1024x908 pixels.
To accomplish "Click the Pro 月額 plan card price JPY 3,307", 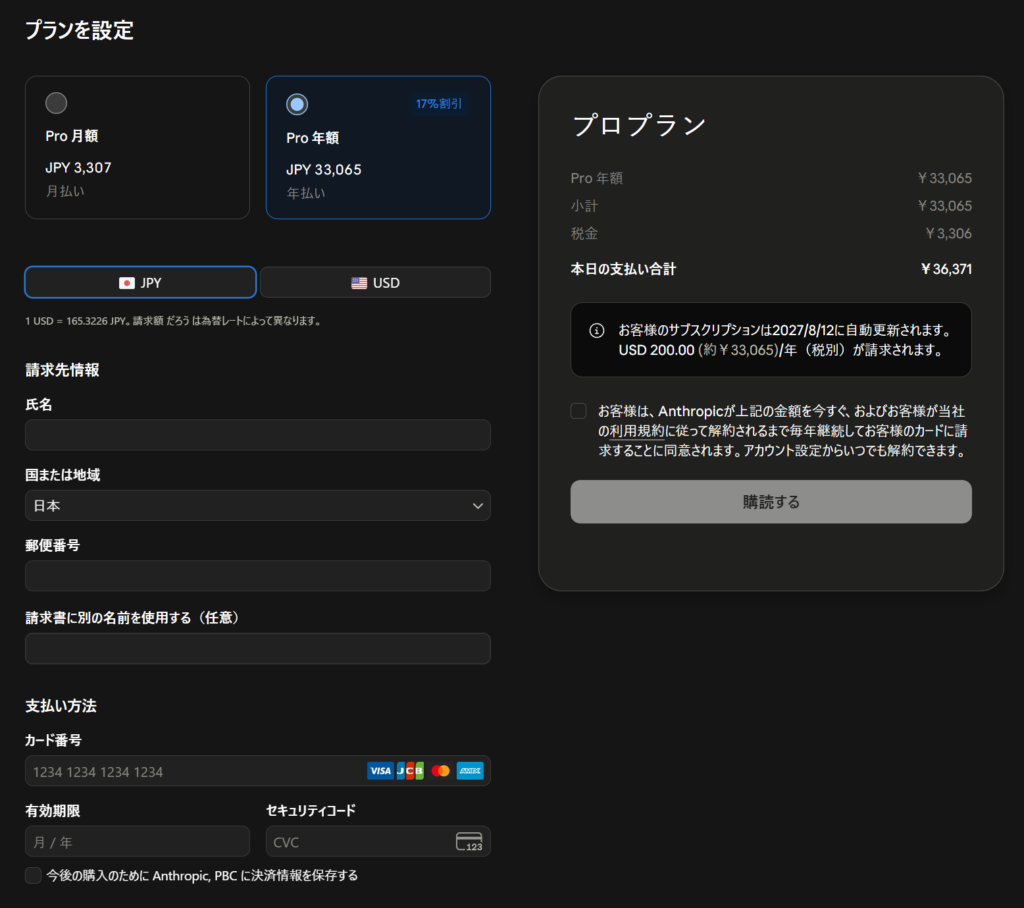I will coord(78,168).
